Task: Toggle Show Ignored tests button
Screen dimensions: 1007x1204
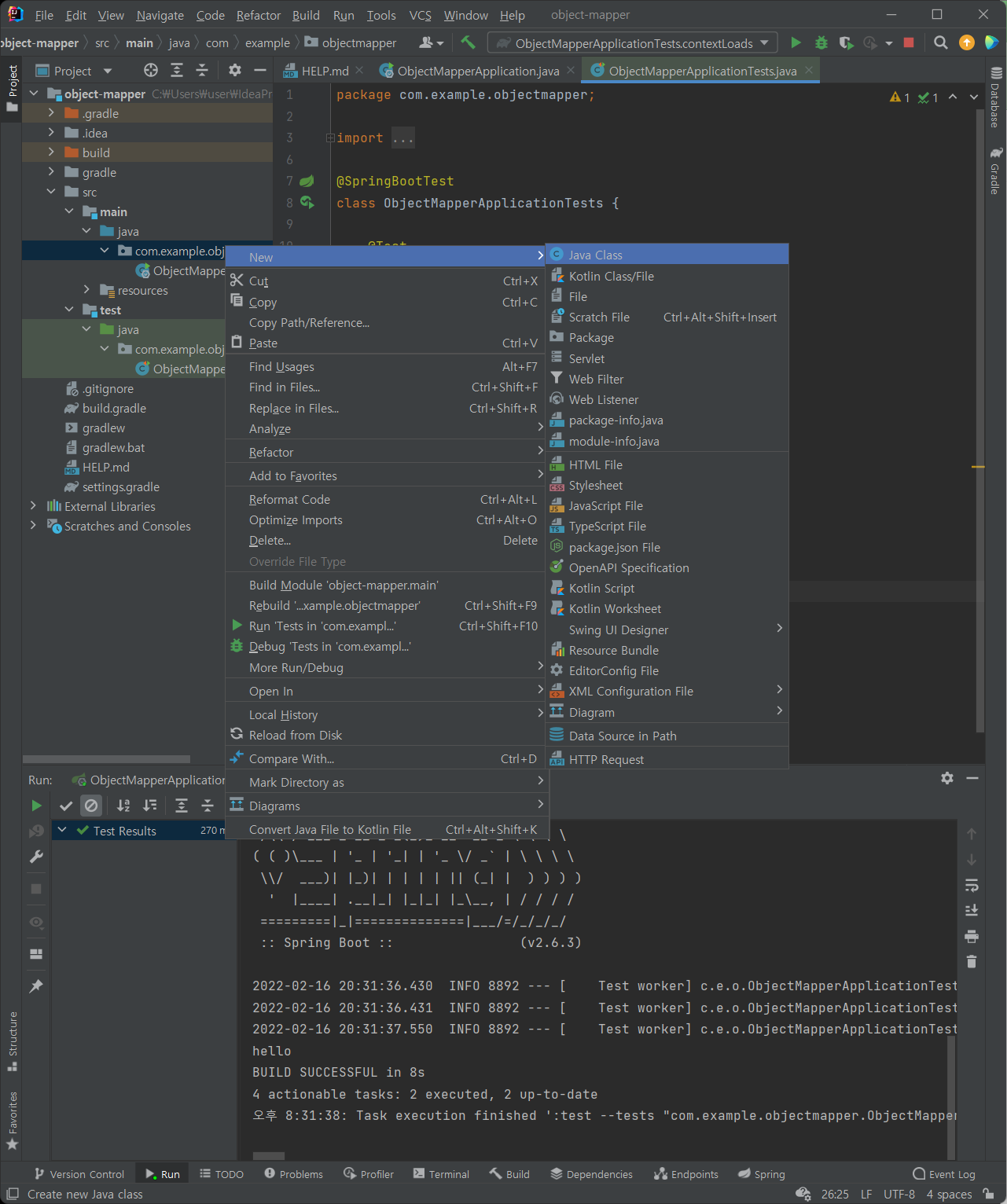Action: click(92, 806)
